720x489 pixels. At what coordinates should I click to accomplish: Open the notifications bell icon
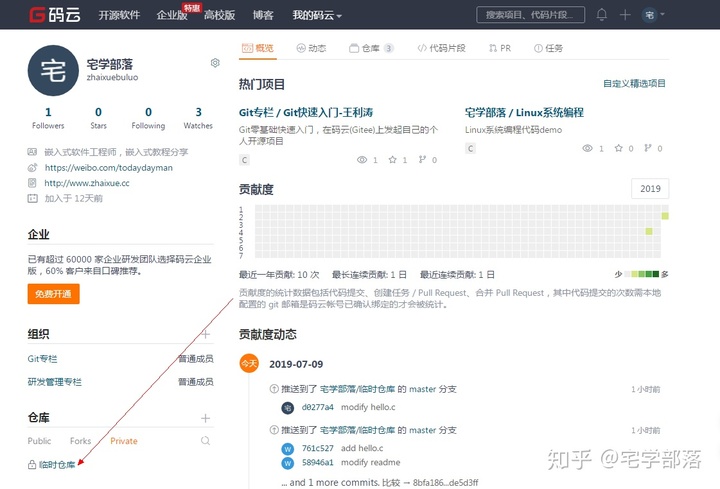click(x=602, y=15)
